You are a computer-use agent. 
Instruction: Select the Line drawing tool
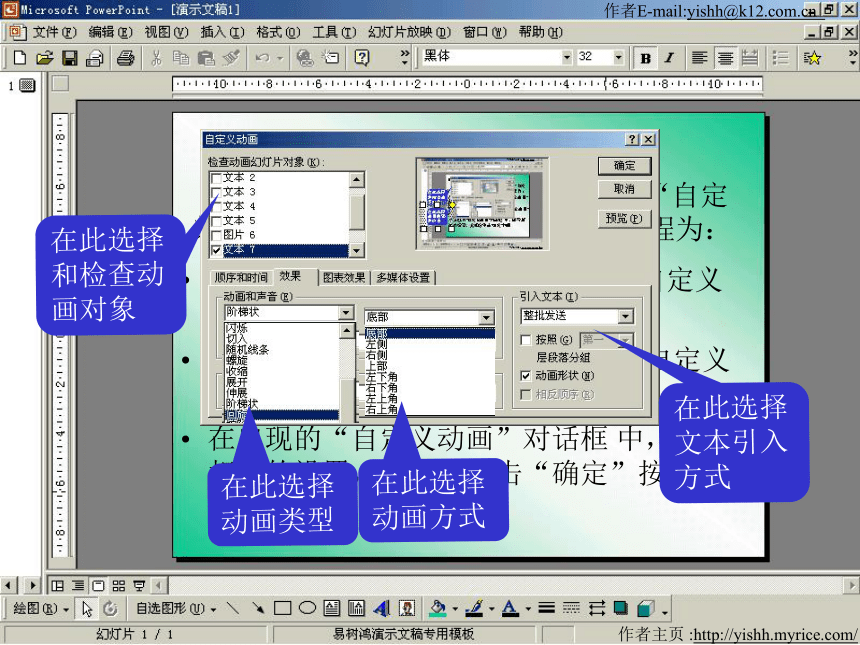pyautogui.click(x=233, y=608)
